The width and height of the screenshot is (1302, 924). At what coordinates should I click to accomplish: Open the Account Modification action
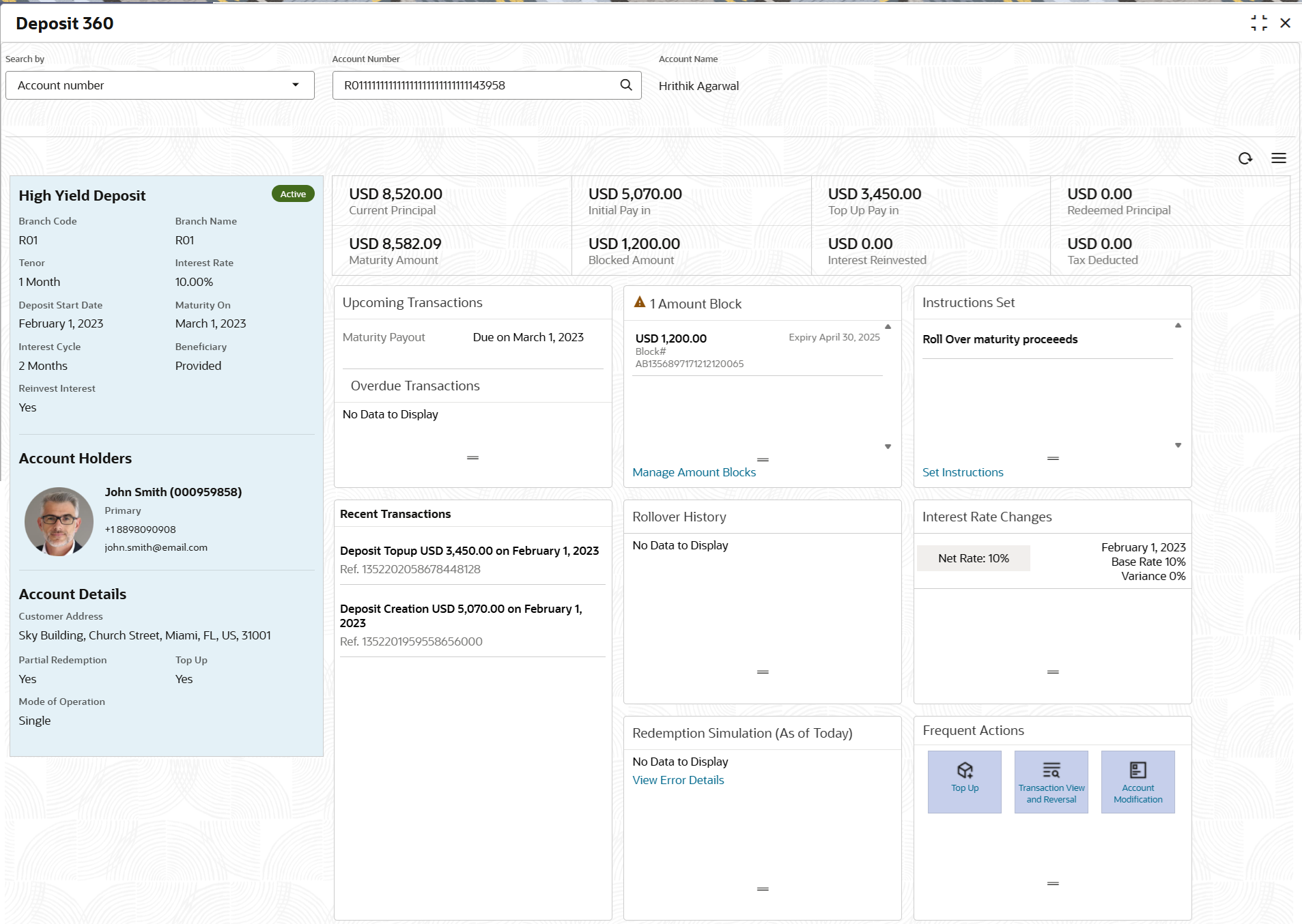tap(1137, 781)
